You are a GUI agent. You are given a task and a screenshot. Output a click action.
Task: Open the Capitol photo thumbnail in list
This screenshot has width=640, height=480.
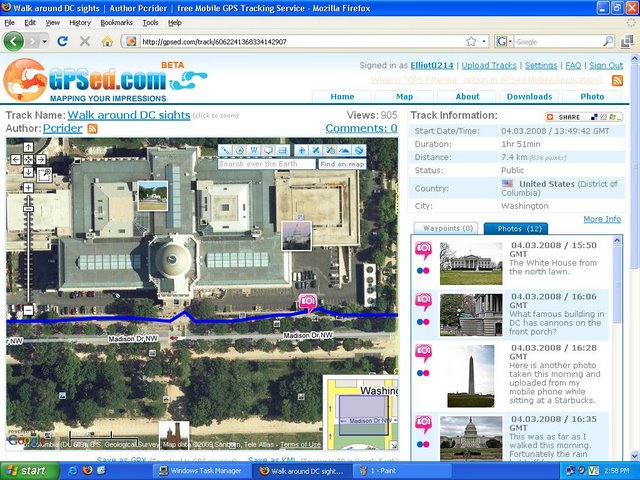pyautogui.click(x=471, y=438)
